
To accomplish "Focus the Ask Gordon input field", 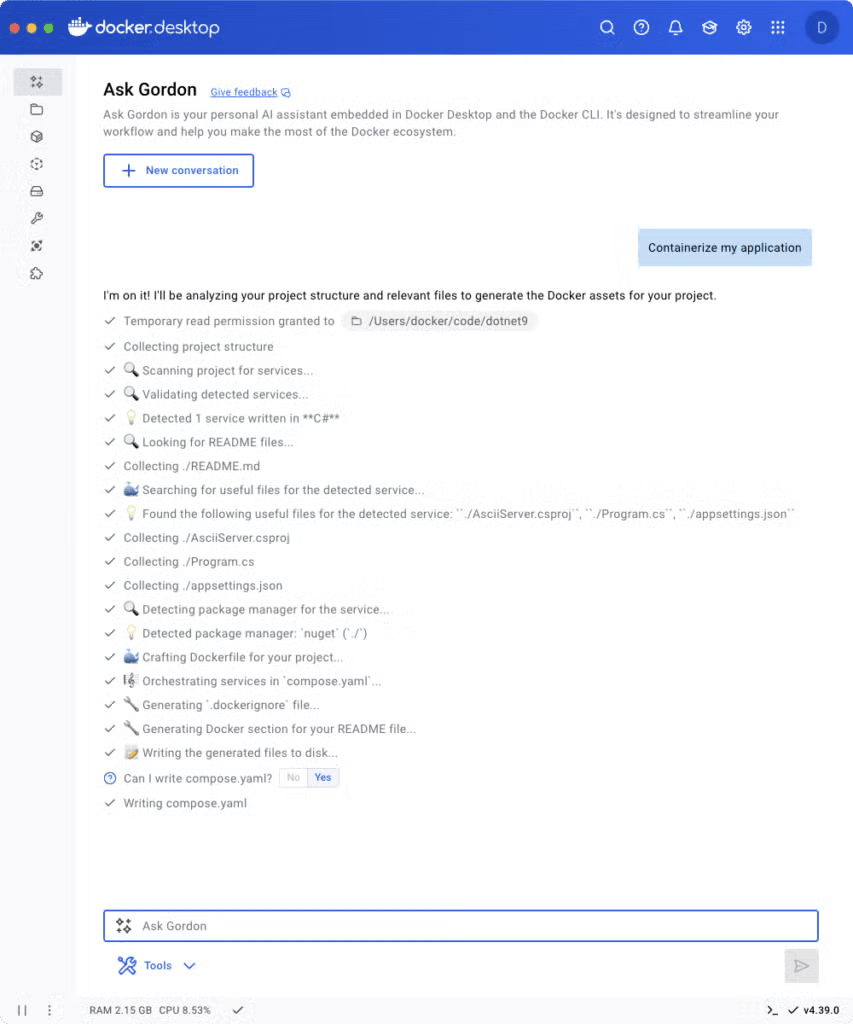I will [x=460, y=925].
